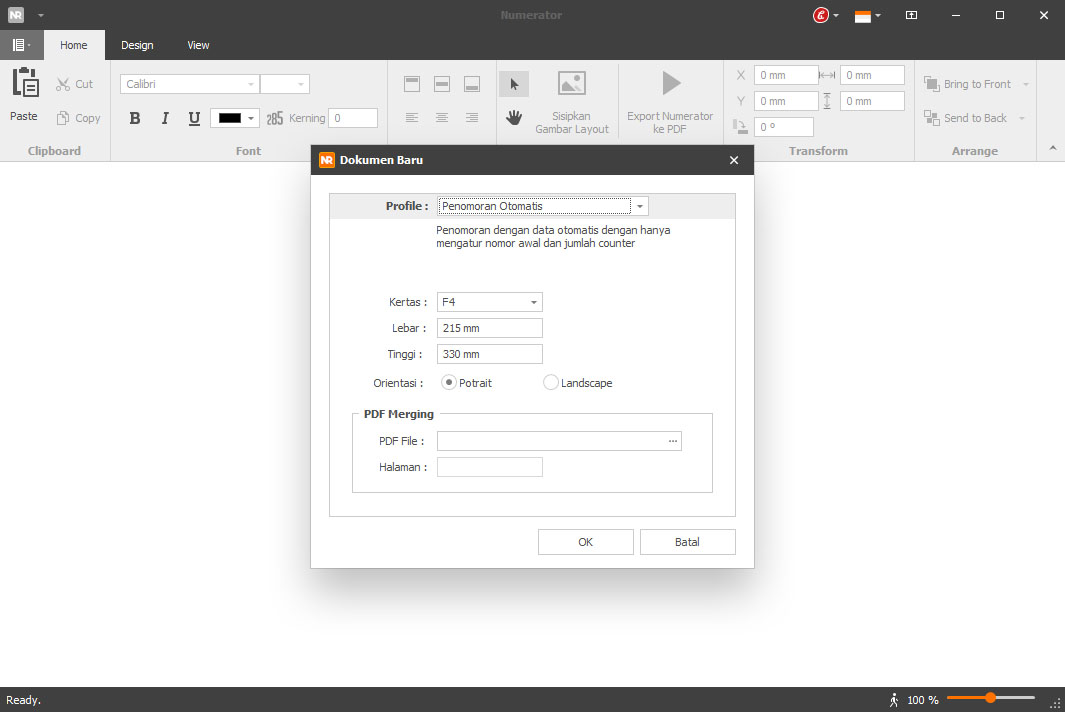Open the Calibri font name dropdown

pos(250,84)
